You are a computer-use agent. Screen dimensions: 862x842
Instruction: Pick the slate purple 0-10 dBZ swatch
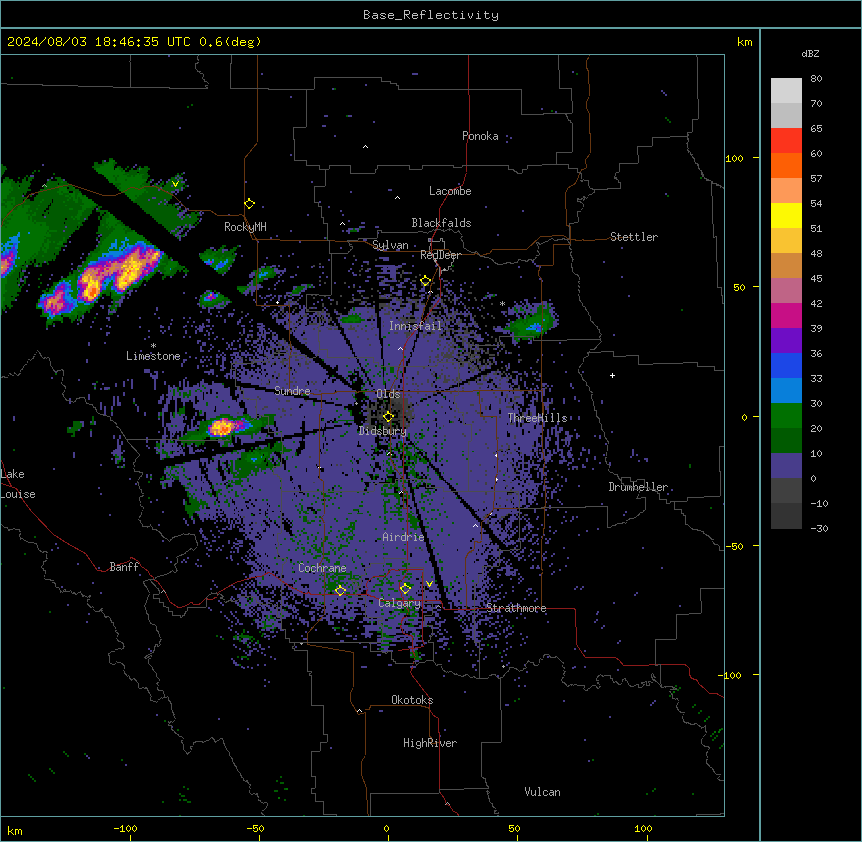[x=786, y=466]
